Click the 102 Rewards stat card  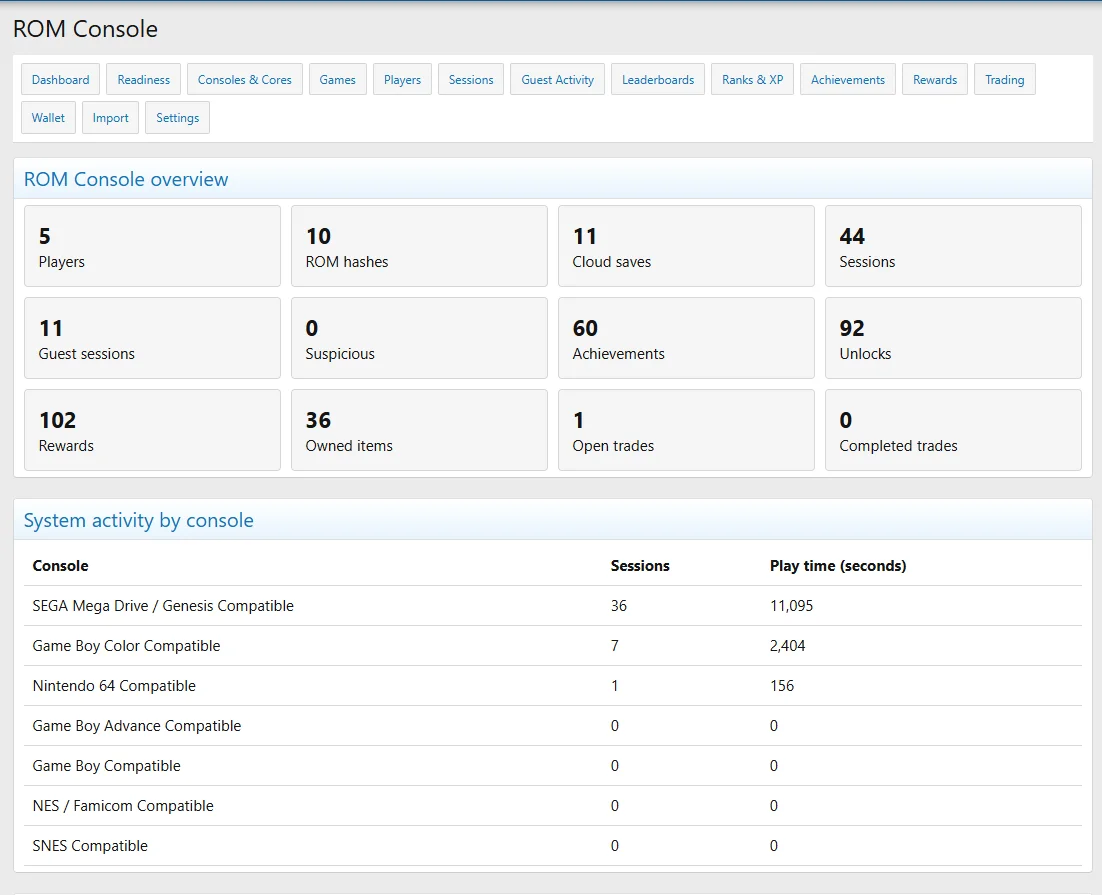153,430
